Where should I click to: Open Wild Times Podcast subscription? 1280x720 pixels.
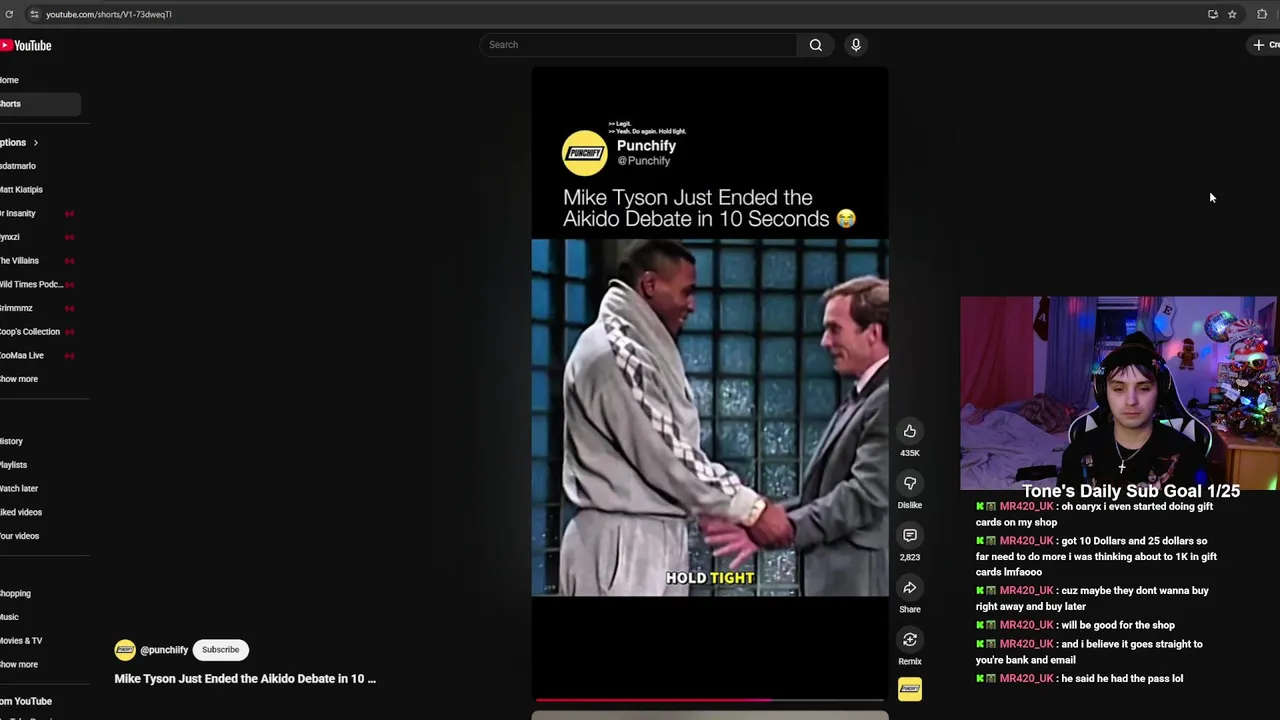pos(32,284)
